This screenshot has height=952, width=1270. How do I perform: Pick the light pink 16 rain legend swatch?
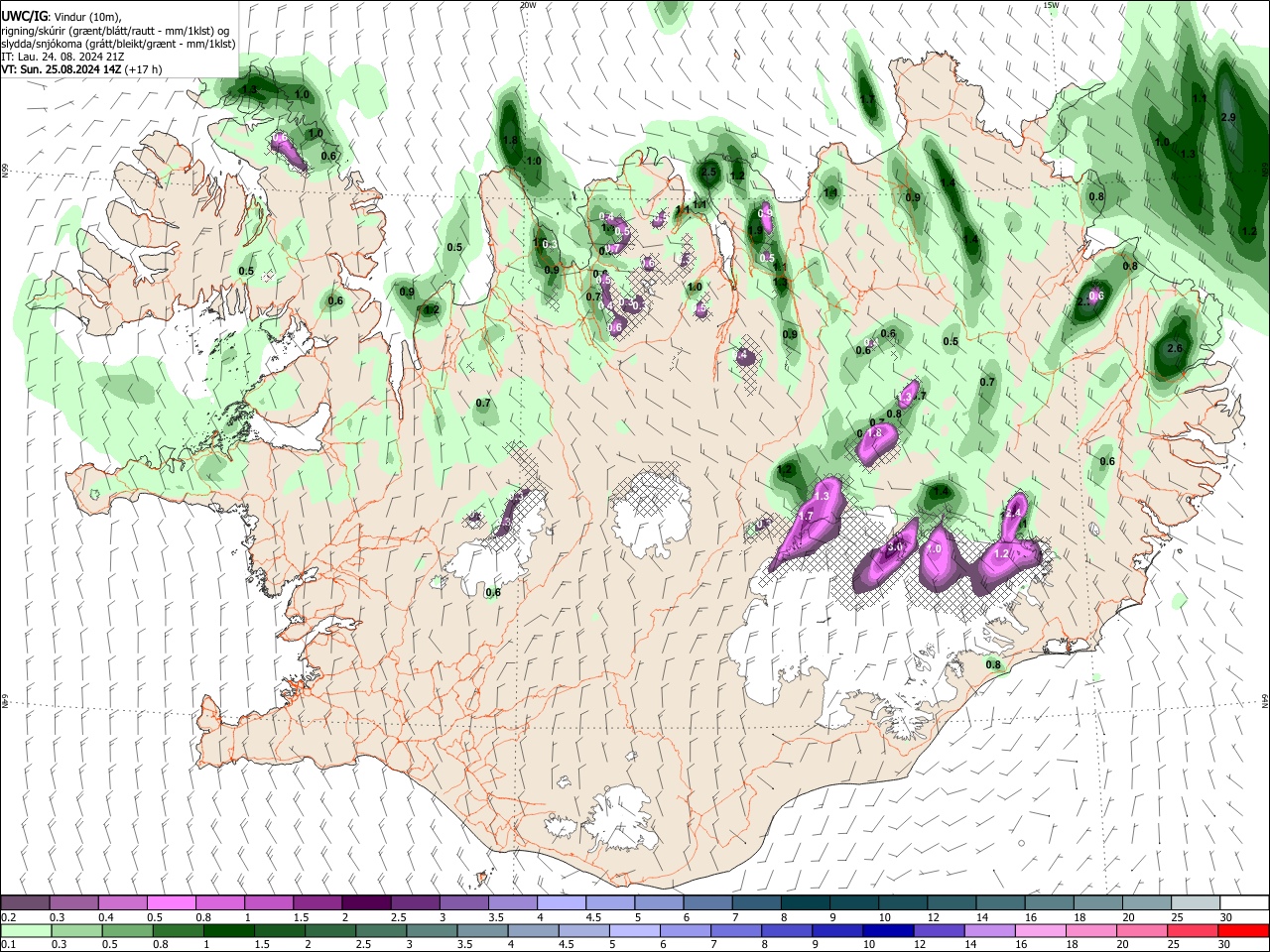coord(1039,931)
